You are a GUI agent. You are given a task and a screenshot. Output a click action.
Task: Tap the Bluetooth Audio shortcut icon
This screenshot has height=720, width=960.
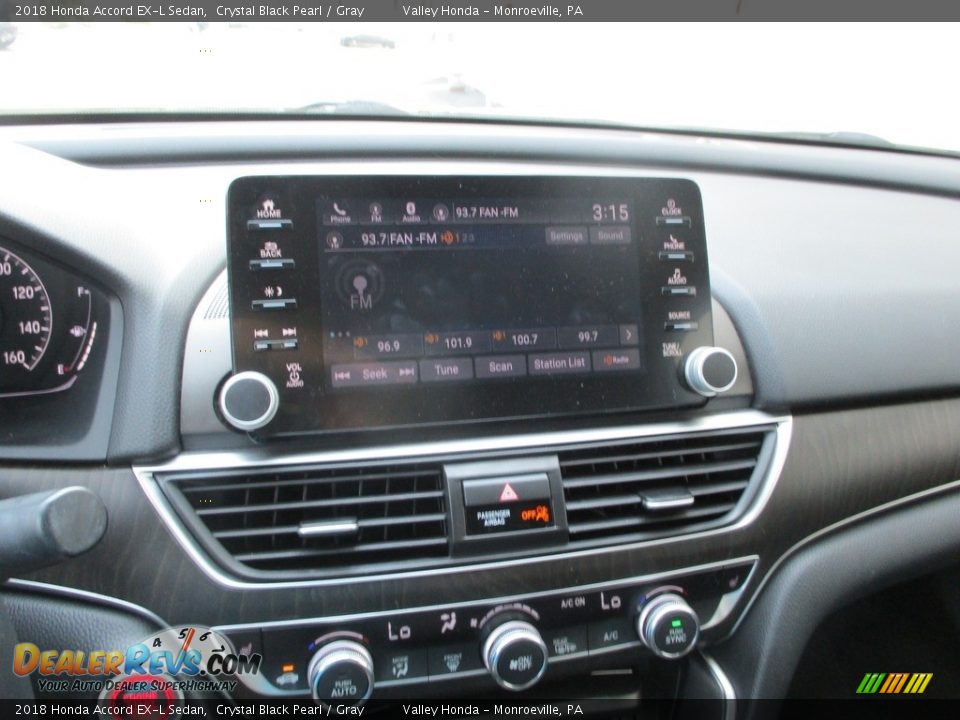pos(410,212)
